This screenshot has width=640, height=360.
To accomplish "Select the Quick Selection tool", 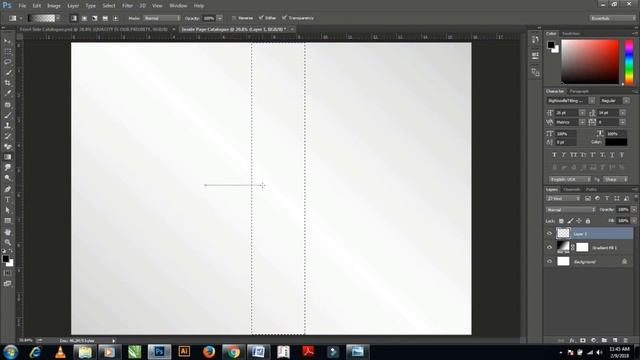I will (x=7, y=73).
